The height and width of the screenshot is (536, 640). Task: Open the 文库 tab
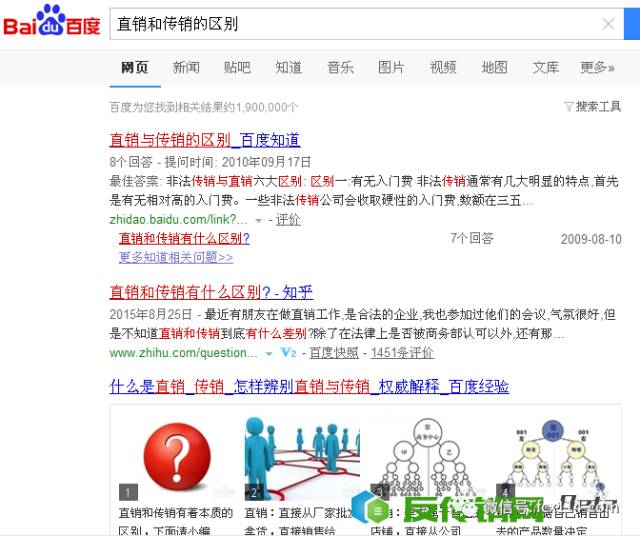click(546, 67)
